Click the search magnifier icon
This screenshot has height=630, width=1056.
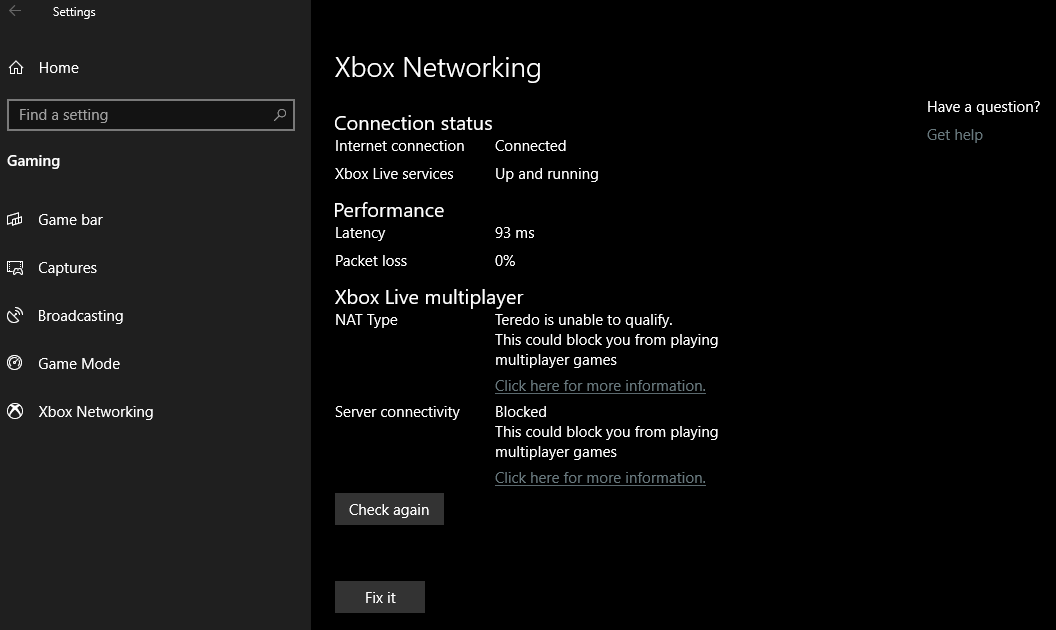point(280,115)
